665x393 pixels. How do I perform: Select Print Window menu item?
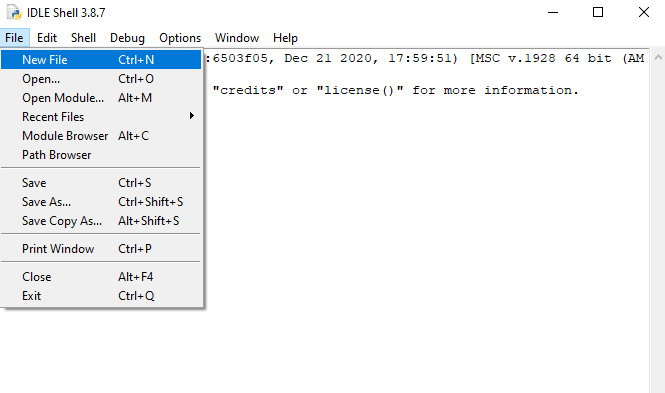pyautogui.click(x=101, y=249)
